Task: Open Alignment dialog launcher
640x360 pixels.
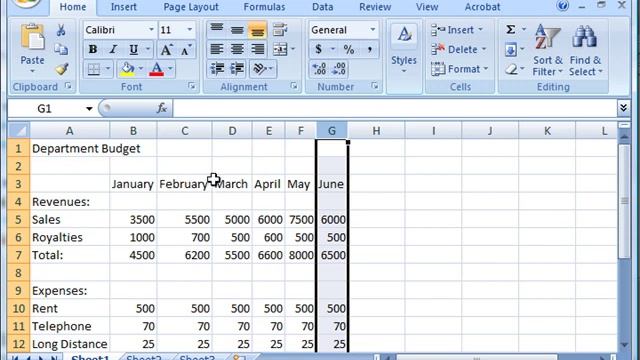Action: [293, 86]
